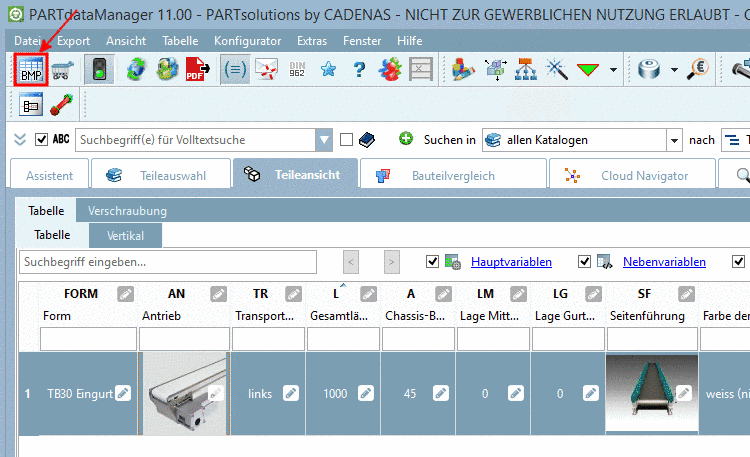
Task: Switch to the Vertikal sub-tab
Action: [125, 235]
